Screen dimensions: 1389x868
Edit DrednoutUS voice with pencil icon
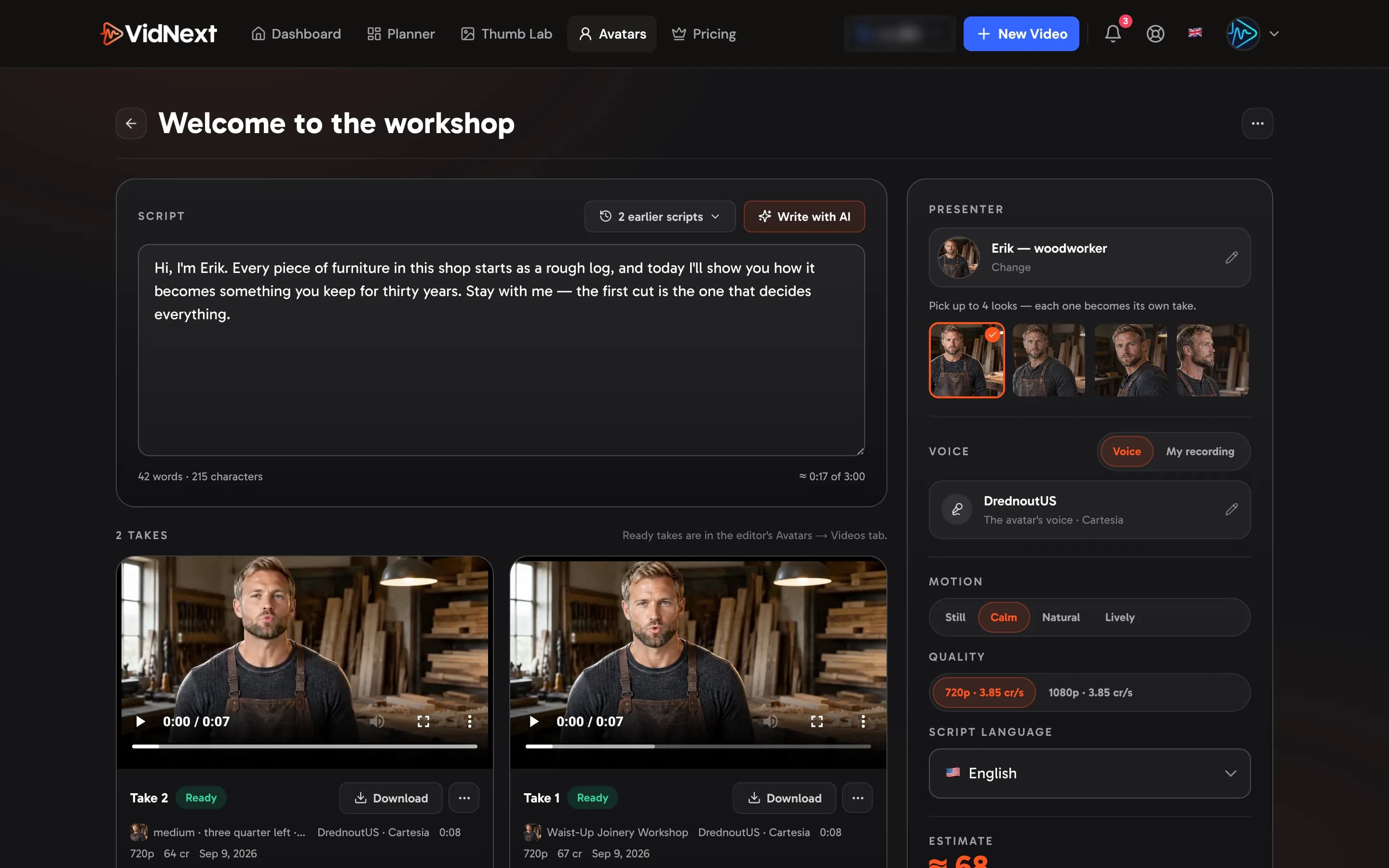(1231, 509)
